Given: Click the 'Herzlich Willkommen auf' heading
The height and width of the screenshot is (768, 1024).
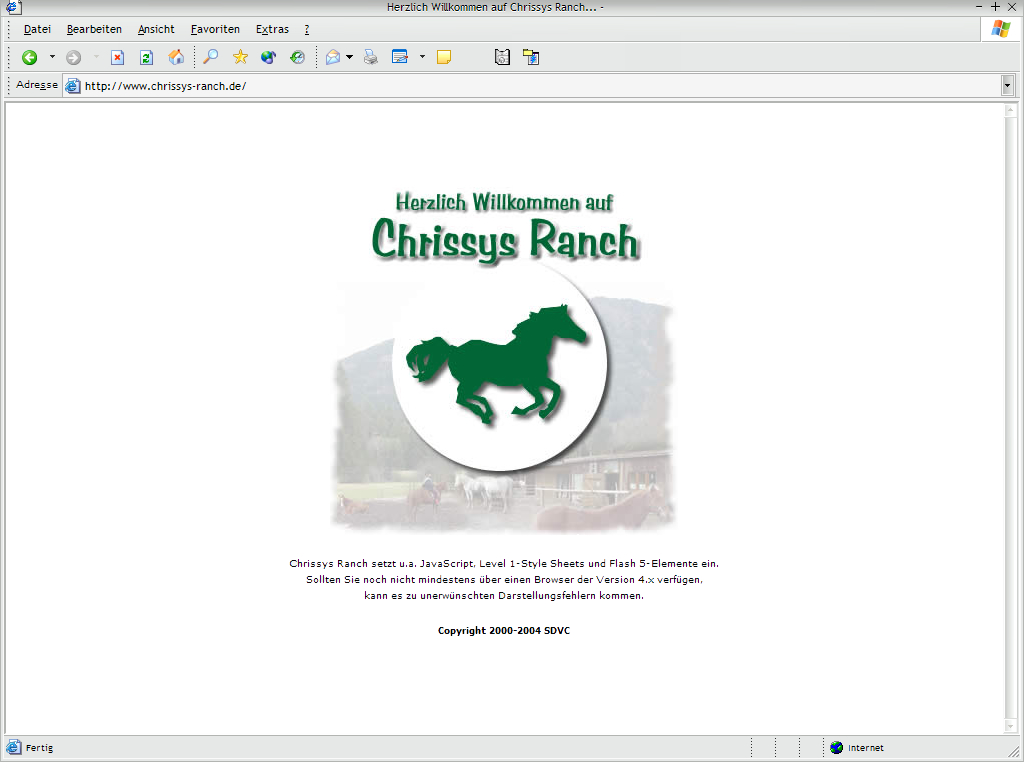Looking at the screenshot, I should click(504, 202).
